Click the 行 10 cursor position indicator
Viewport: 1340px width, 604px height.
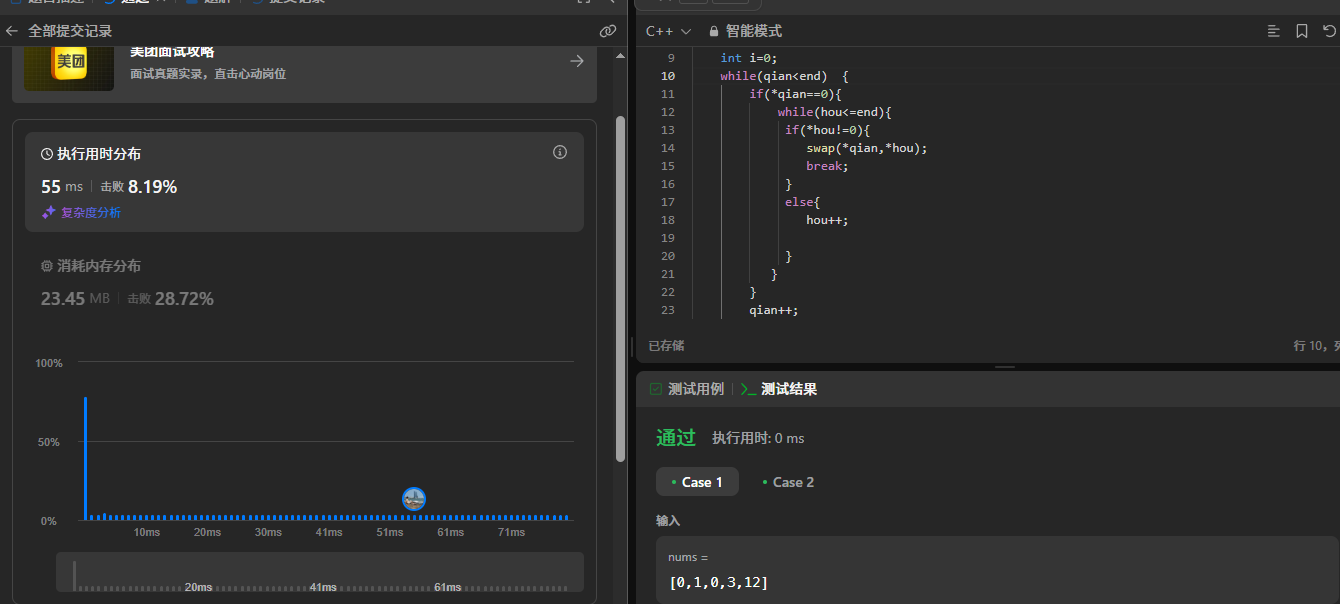click(1316, 345)
